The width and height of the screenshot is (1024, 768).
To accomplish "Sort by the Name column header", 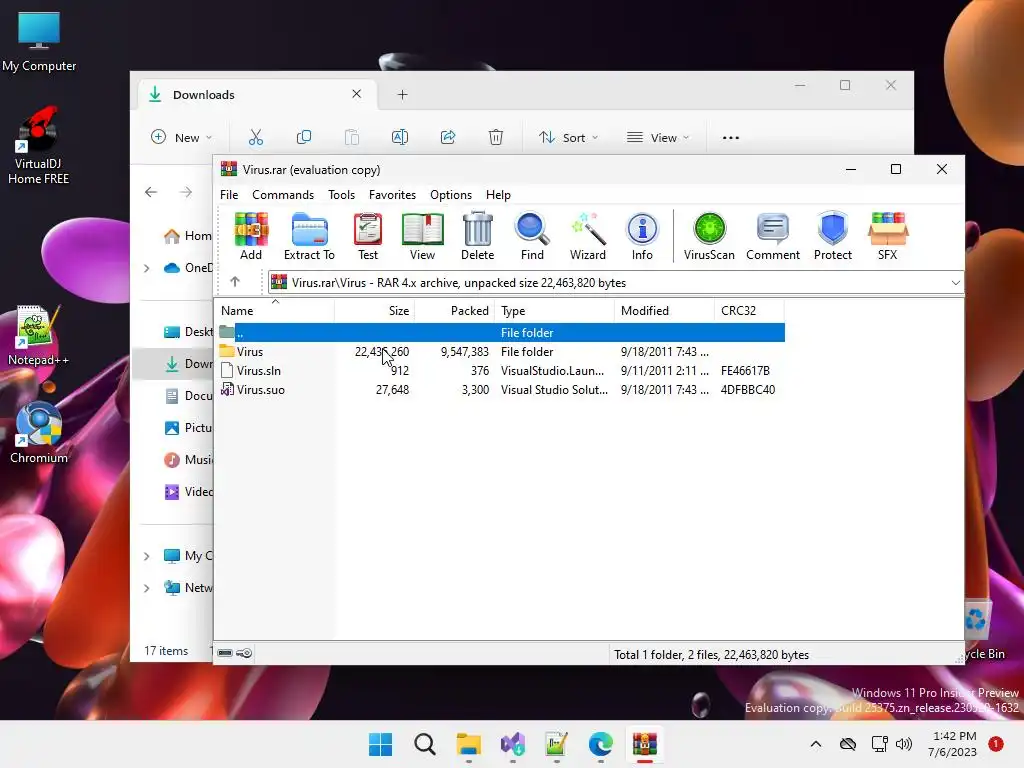I will 274,311.
